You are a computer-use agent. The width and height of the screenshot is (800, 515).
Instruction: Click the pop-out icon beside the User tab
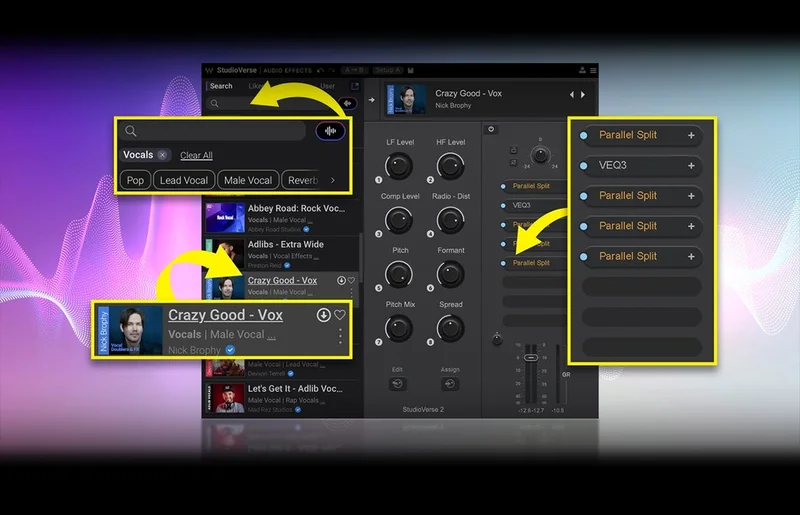point(355,86)
